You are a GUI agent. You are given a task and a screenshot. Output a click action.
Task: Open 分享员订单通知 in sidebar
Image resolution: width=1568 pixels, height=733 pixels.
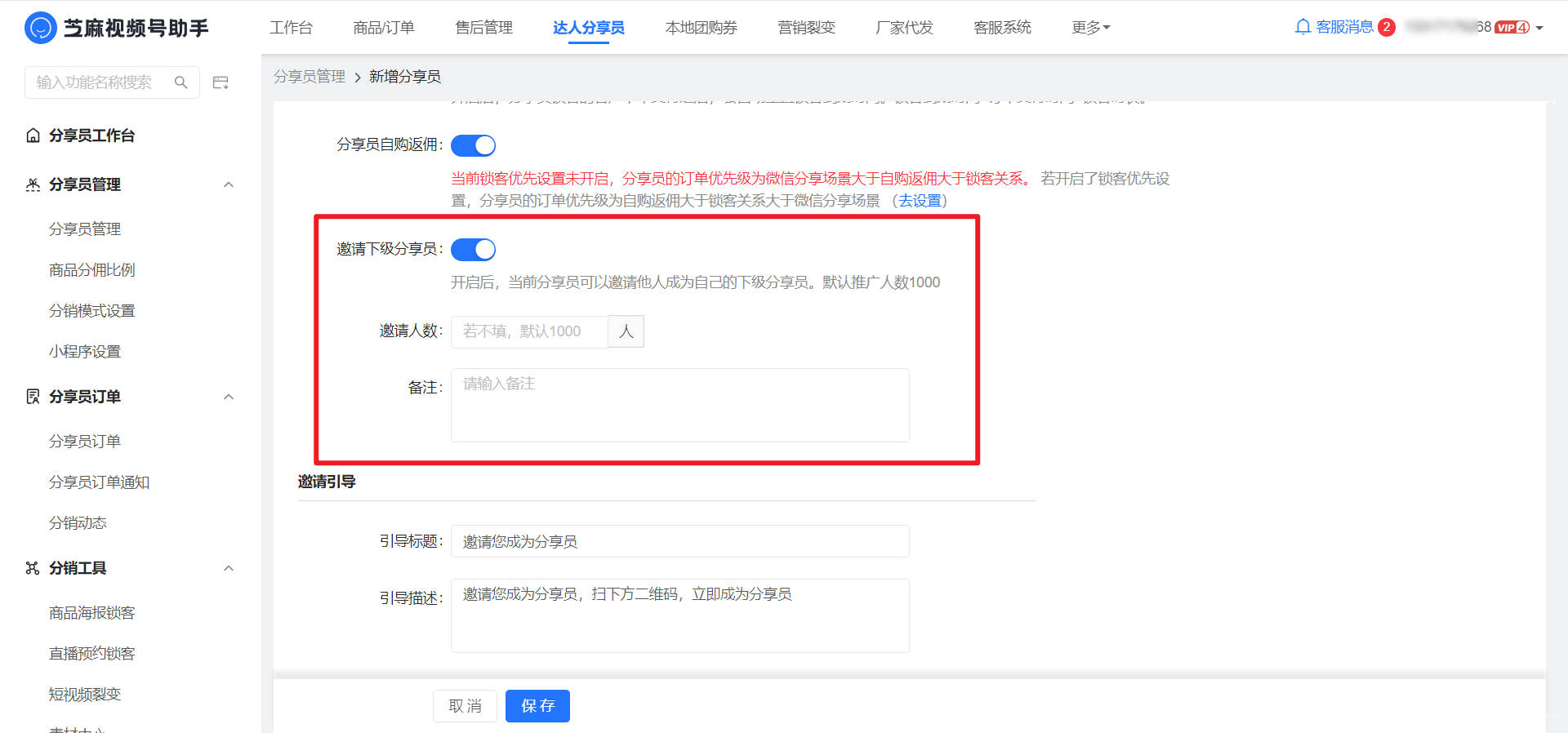tap(99, 482)
